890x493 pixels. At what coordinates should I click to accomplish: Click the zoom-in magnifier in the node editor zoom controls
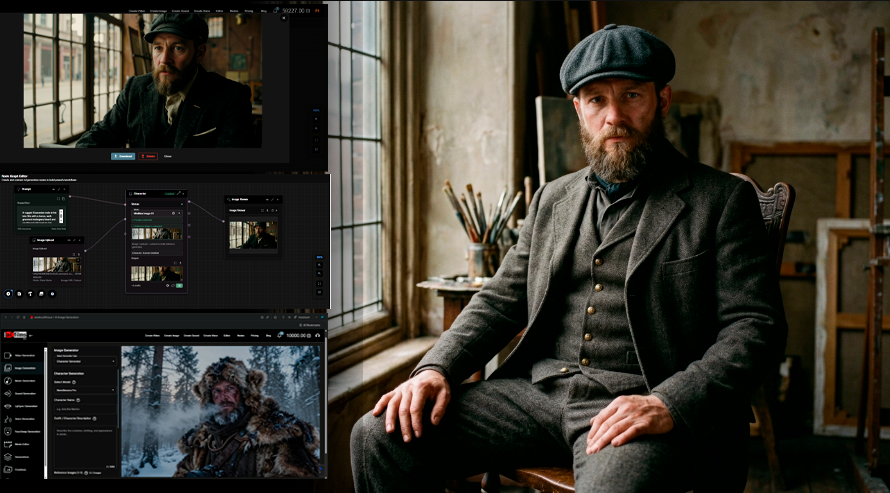[320, 265]
